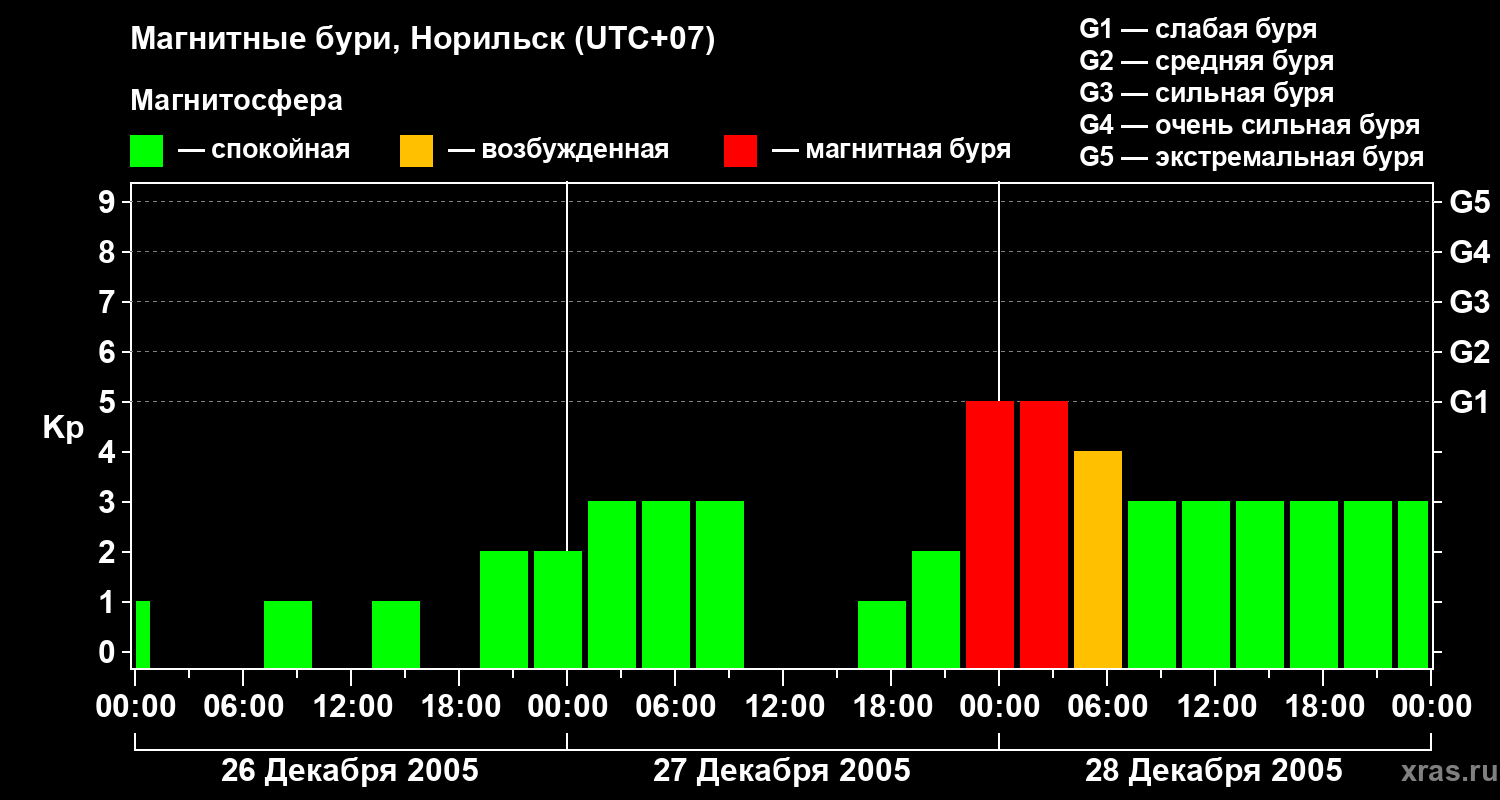Image resolution: width=1500 pixels, height=800 pixels.
Task: Click the 'Kp' axis title
Action: [x=63, y=428]
